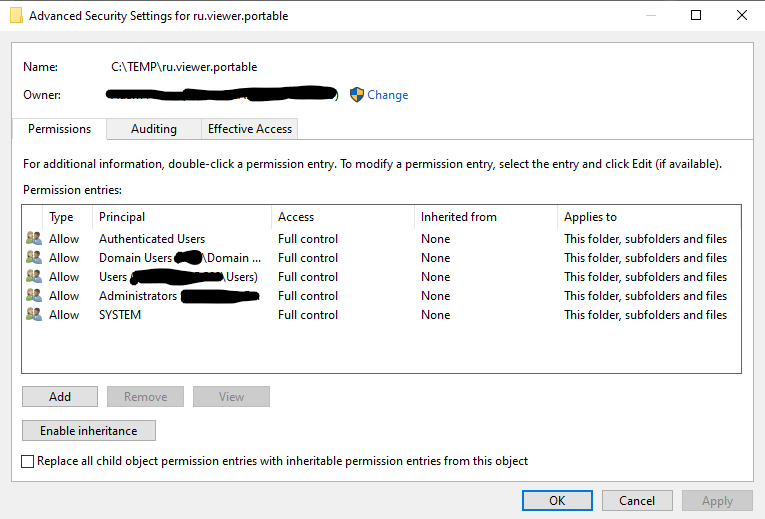
Task: Sort by the Inherited from column header
Action: click(x=458, y=217)
